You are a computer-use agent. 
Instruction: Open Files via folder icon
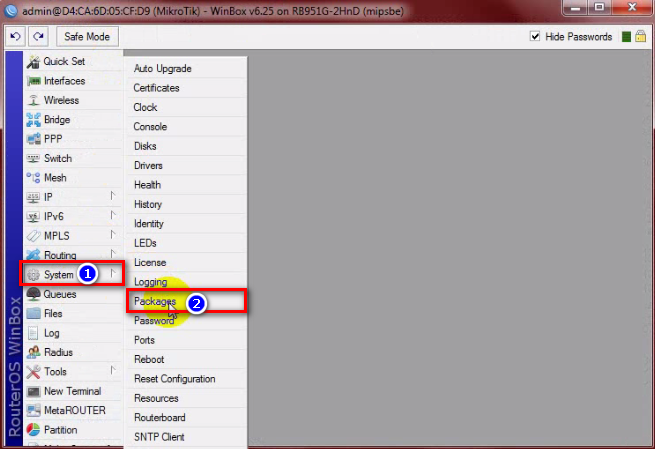click(33, 313)
